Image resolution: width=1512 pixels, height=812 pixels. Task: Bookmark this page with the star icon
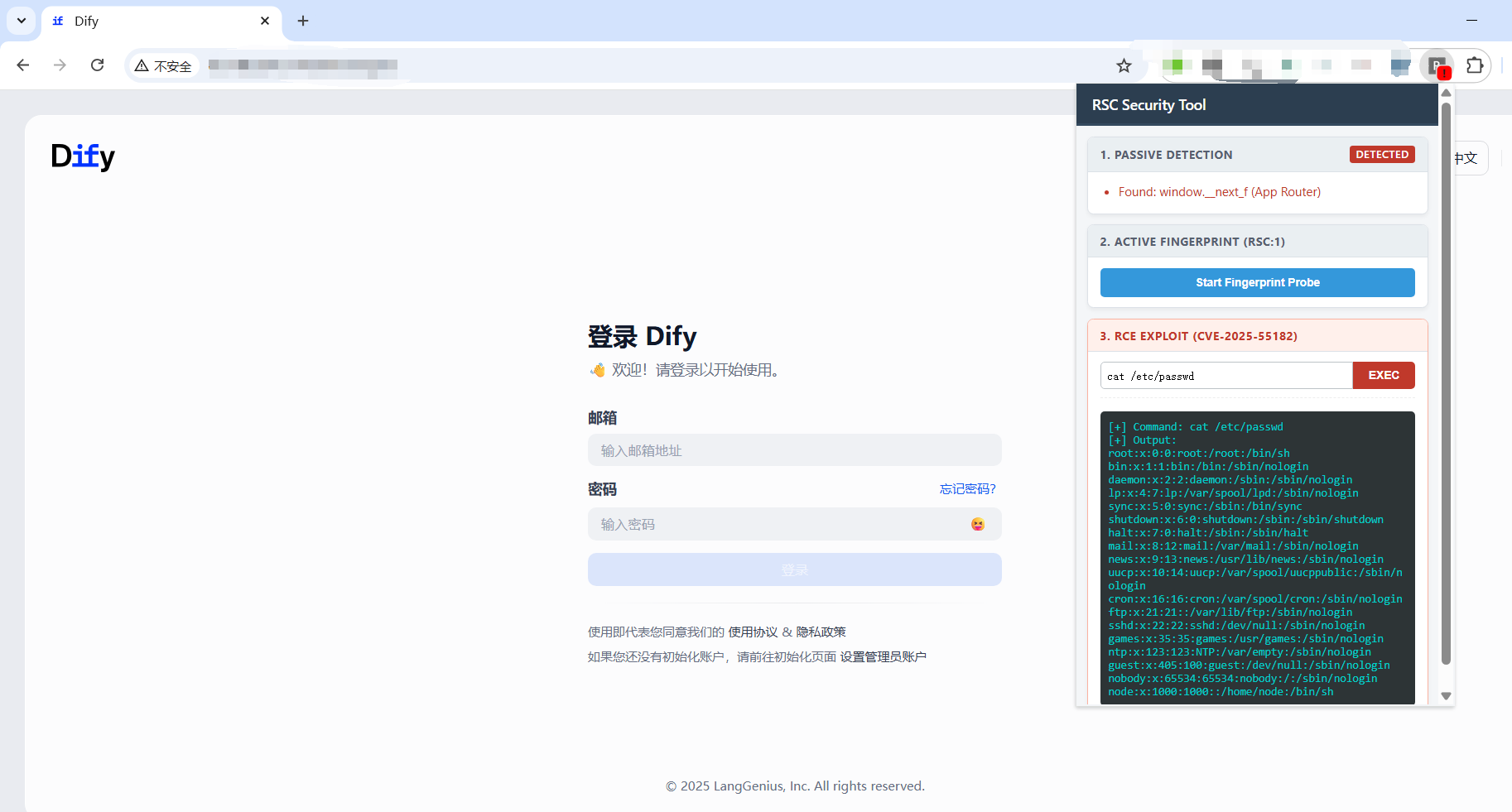coord(1124,65)
